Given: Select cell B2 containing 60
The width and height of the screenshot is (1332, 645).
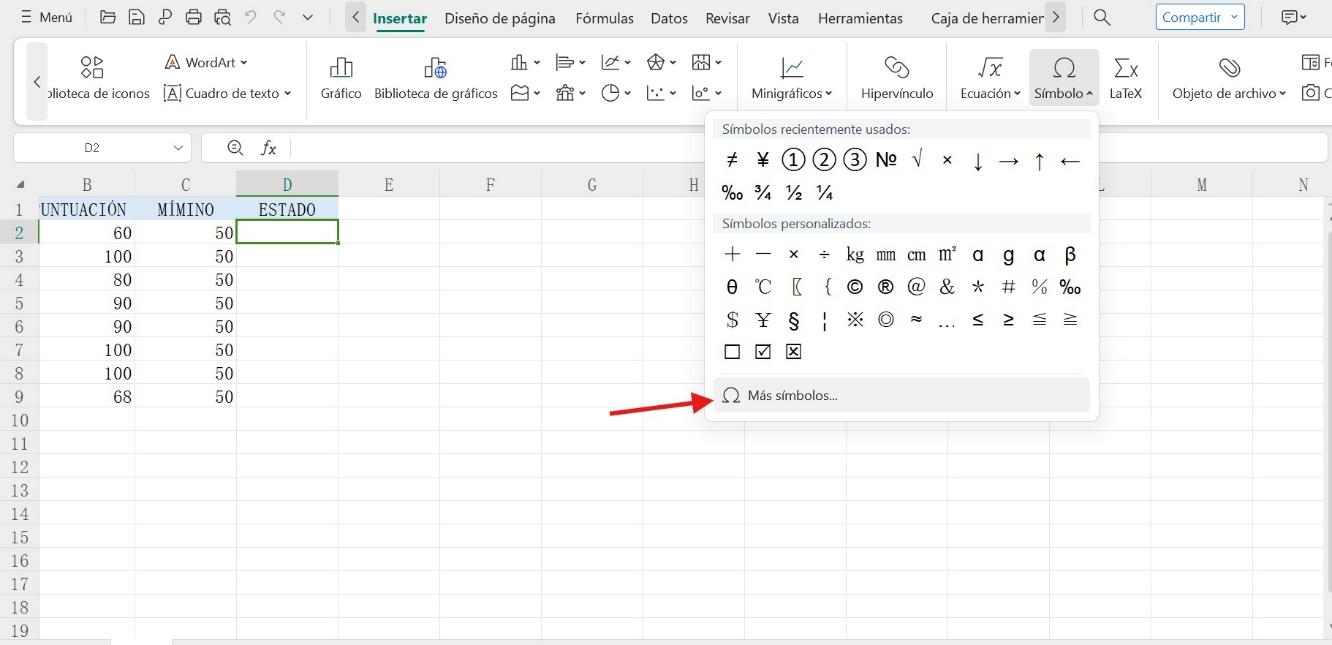Looking at the screenshot, I should pos(87,233).
